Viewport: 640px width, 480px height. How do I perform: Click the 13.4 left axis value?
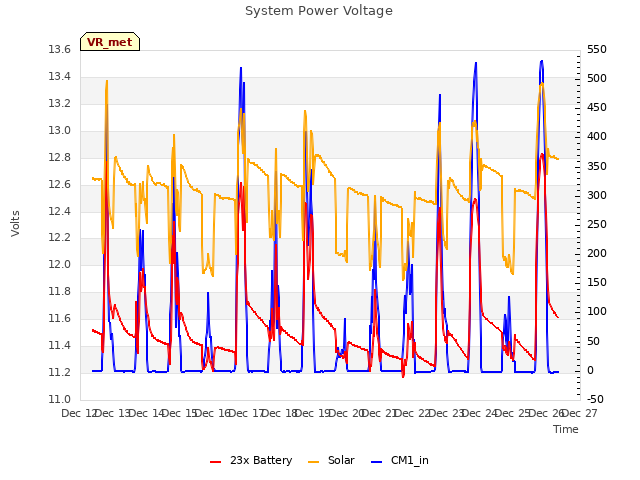click(60, 77)
